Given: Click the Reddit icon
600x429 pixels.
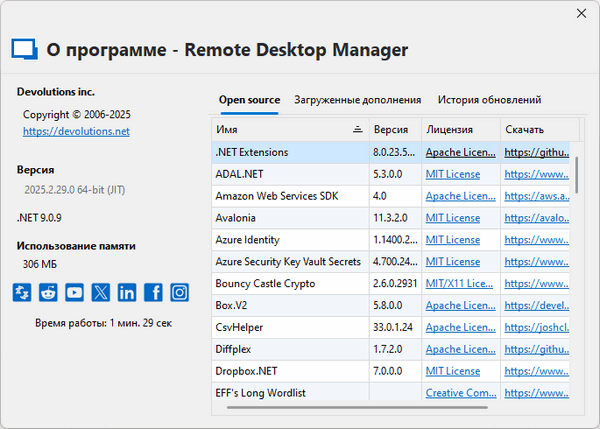Looking at the screenshot, I should [48, 292].
